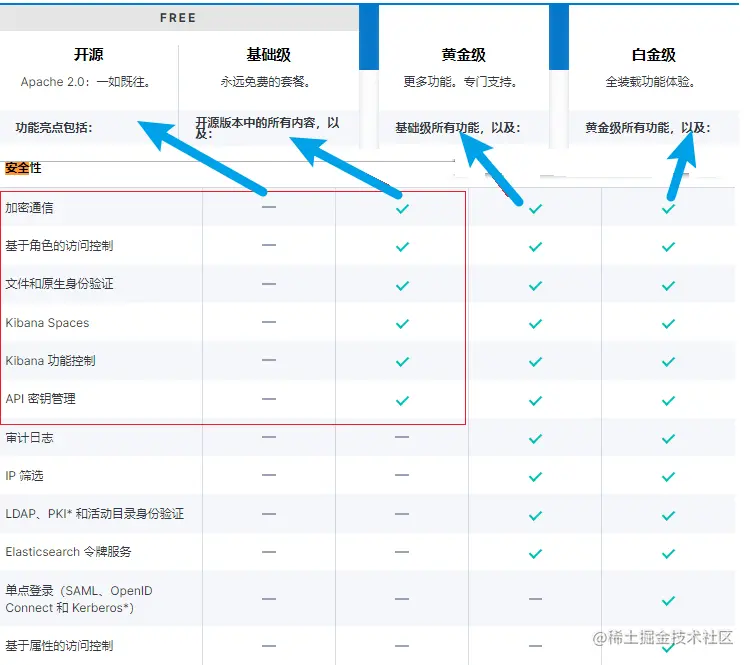Image resolution: width=752 pixels, height=665 pixels.
Task: Click the 黄金级 checkmark for Kibana 功能控制
Action: point(535,362)
